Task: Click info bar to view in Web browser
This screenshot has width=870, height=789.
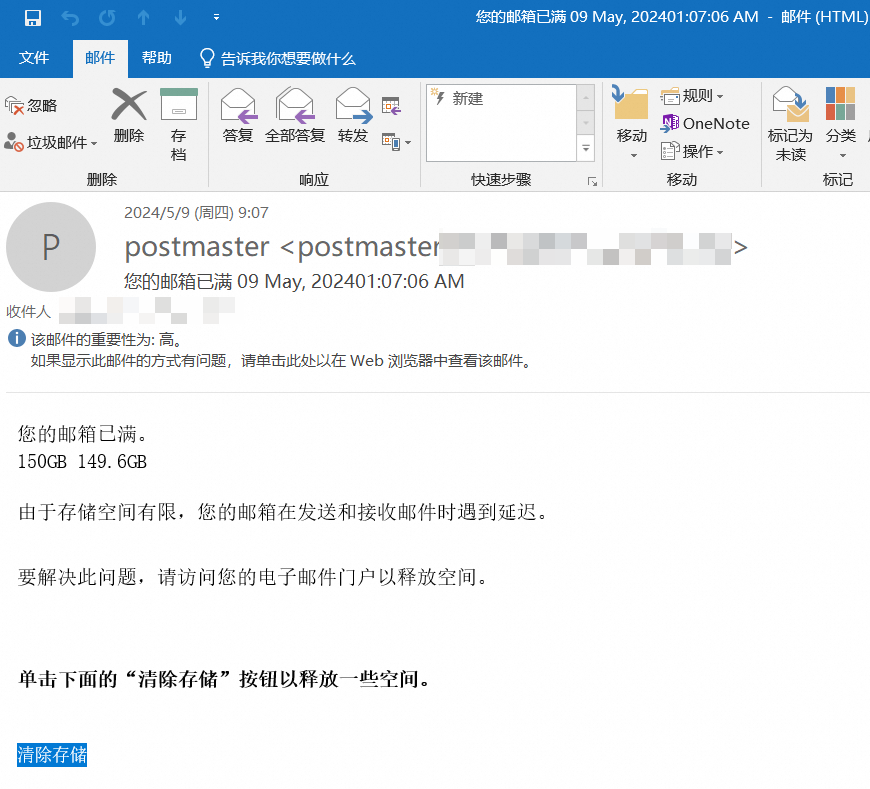Action: 280,361
